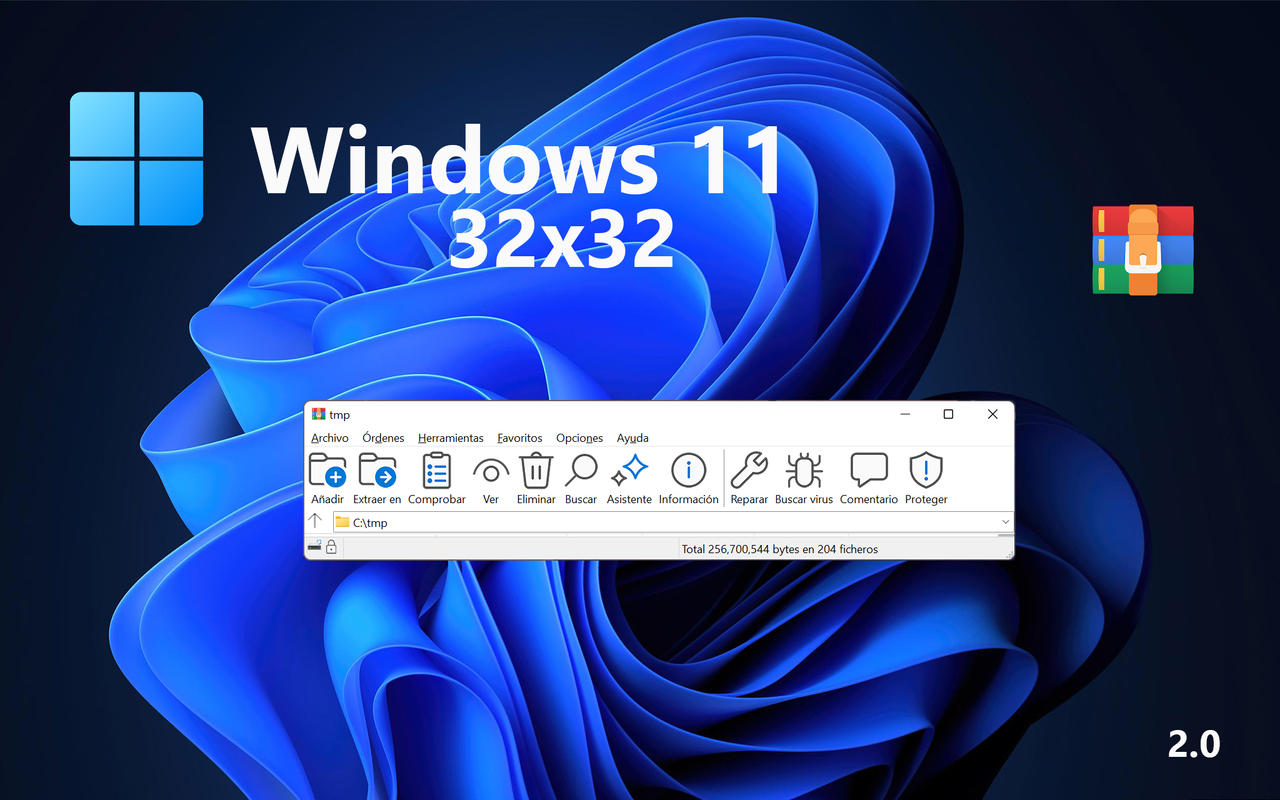Open the Herramientas menu
Image resolution: width=1280 pixels, height=800 pixels.
point(450,438)
